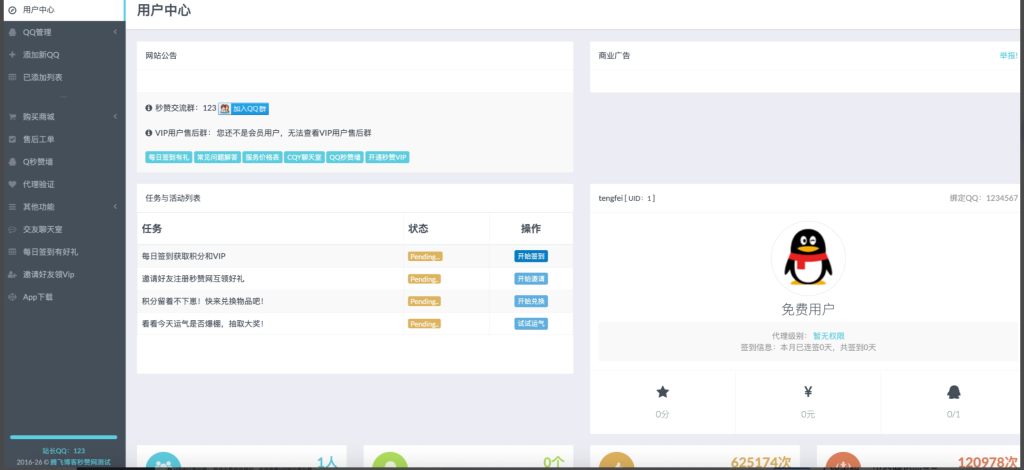Click the star points icon

[662, 392]
